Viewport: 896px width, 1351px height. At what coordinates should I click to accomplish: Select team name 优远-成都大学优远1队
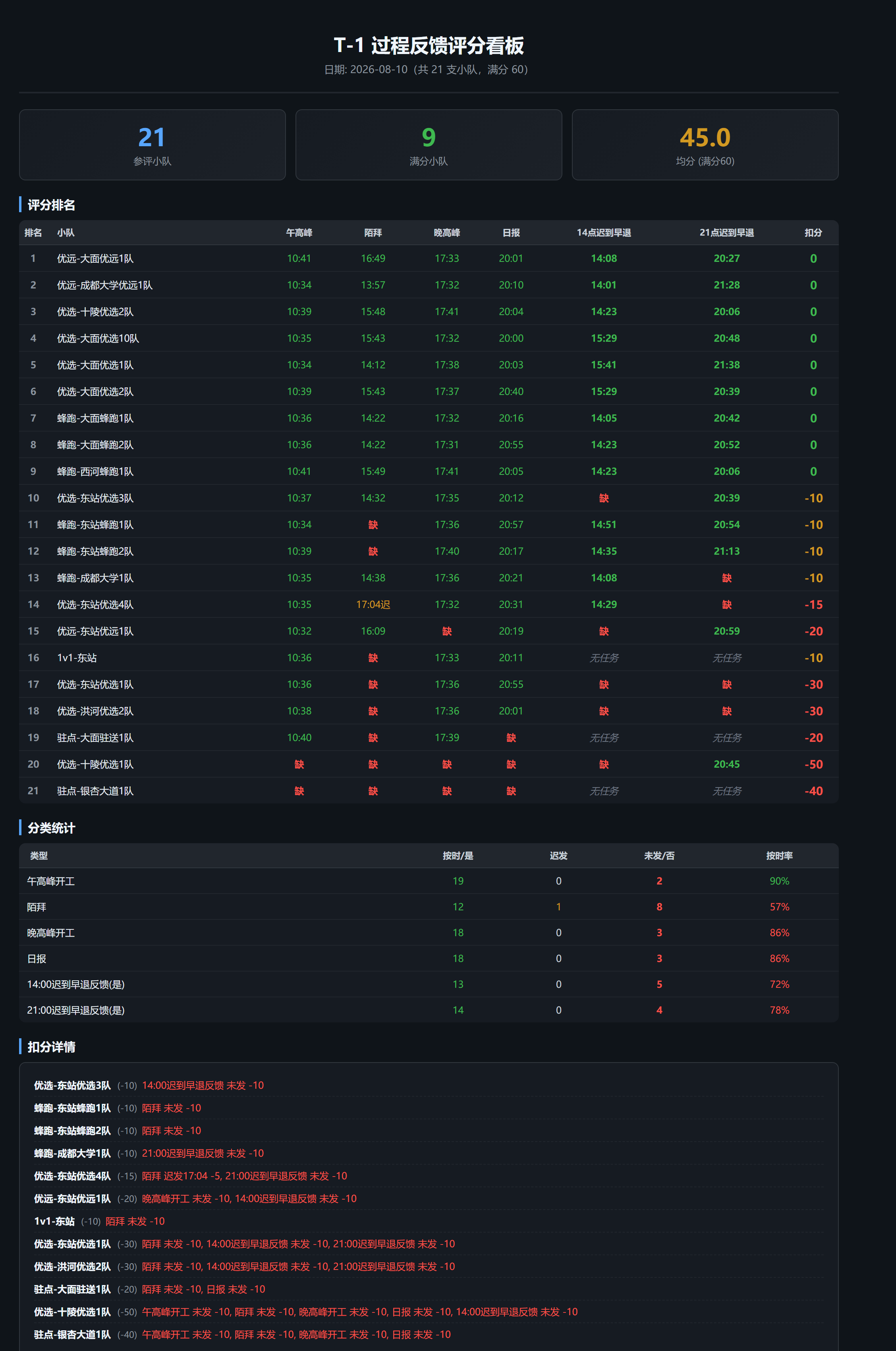tap(104, 285)
